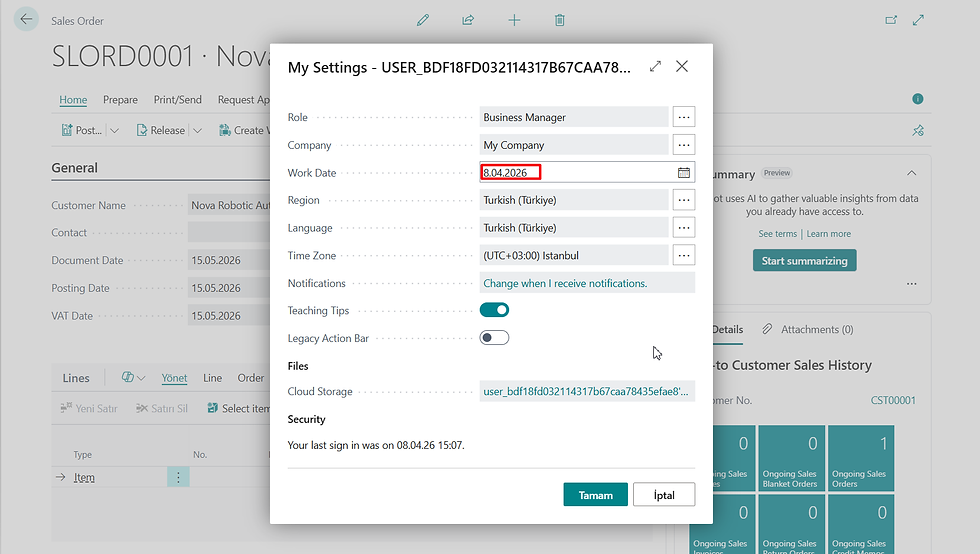Collapse the summary panel chevron
This screenshot has height=554, width=980.
[x=911, y=173]
